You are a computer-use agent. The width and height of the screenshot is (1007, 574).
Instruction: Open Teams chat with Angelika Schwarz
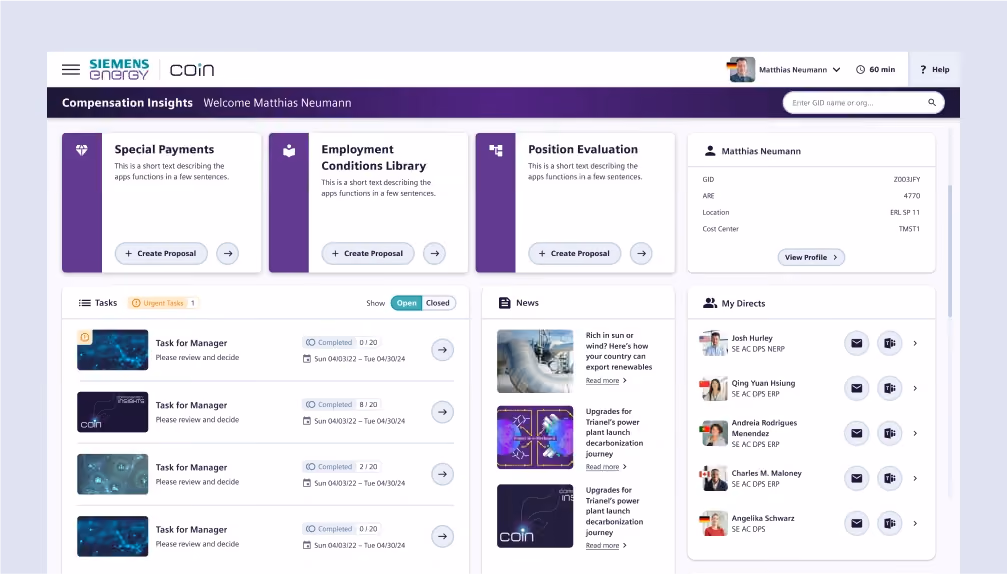889,523
